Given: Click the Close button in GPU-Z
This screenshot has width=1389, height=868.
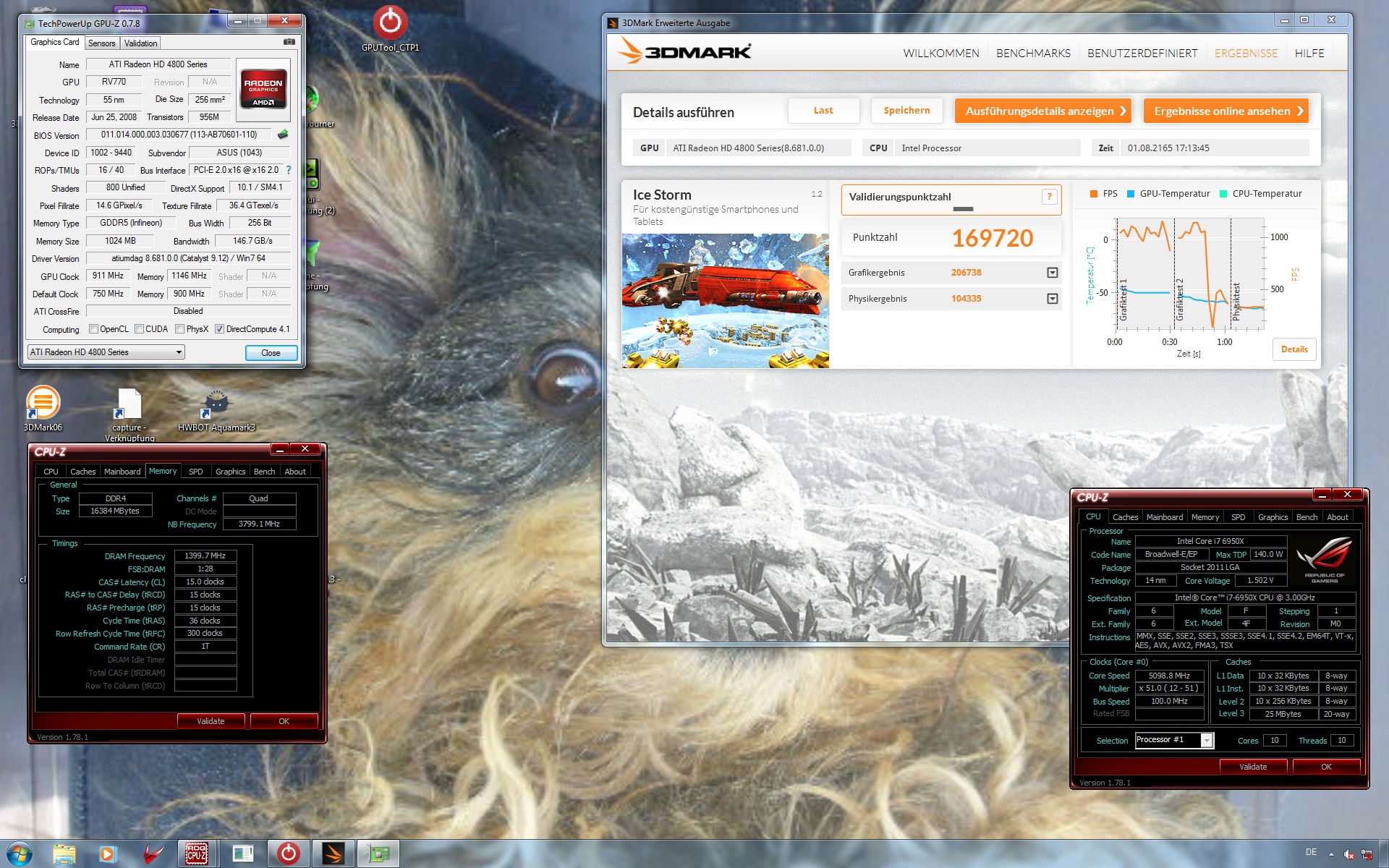Looking at the screenshot, I should 271,353.
